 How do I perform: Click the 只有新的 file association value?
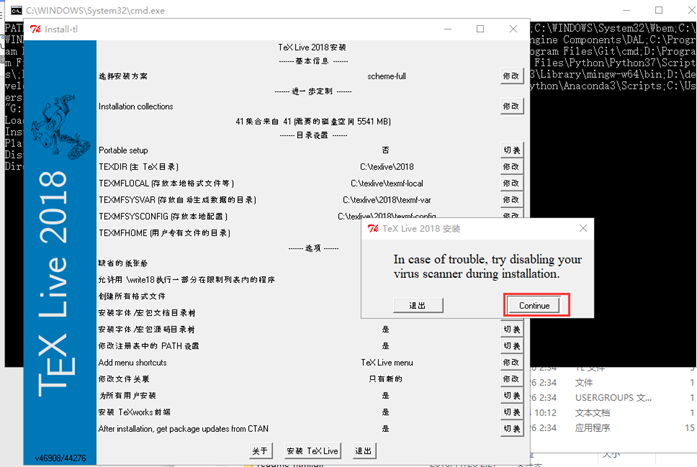pyautogui.click(x=385, y=379)
